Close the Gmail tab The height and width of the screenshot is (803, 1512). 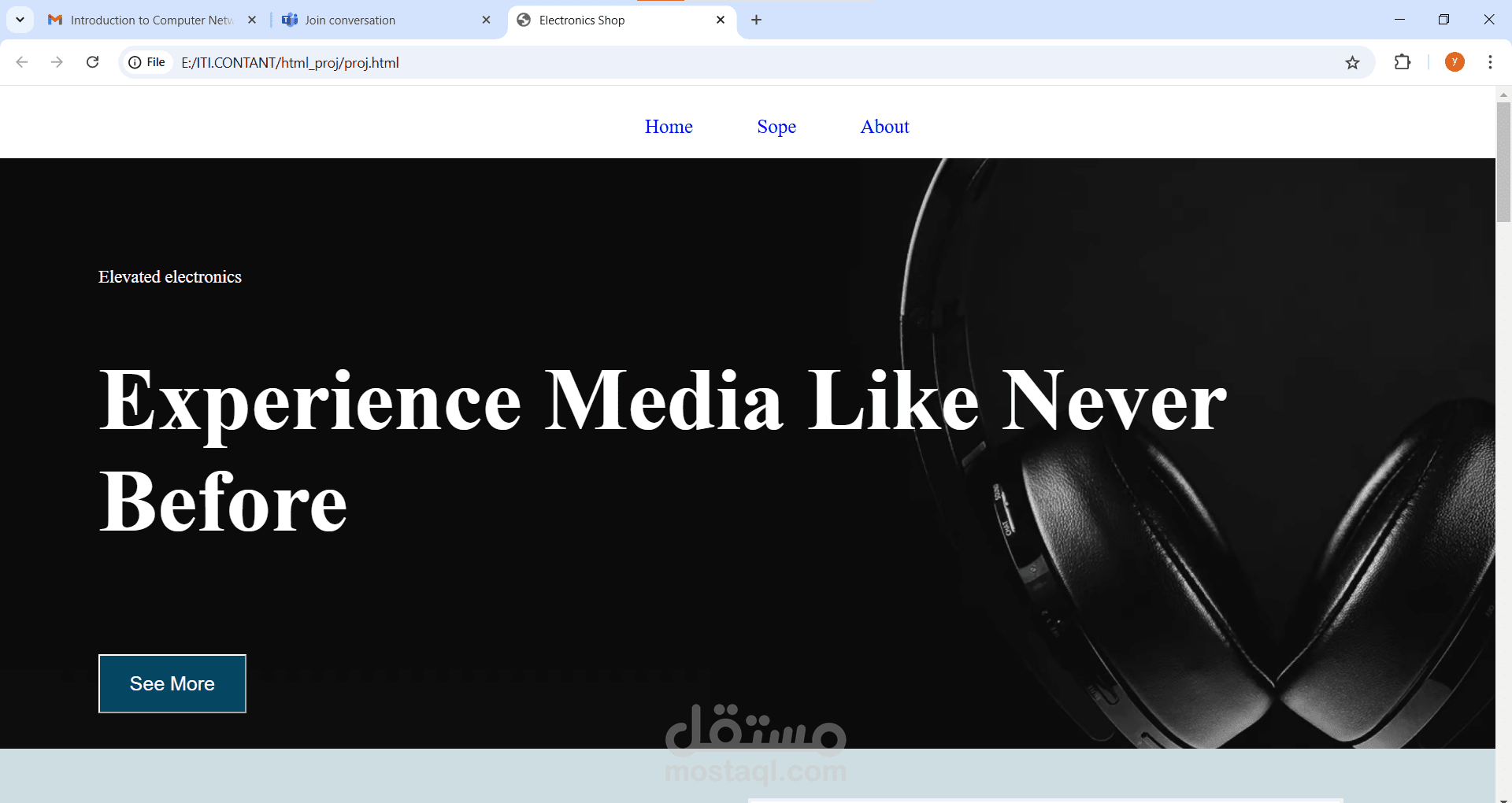click(252, 20)
